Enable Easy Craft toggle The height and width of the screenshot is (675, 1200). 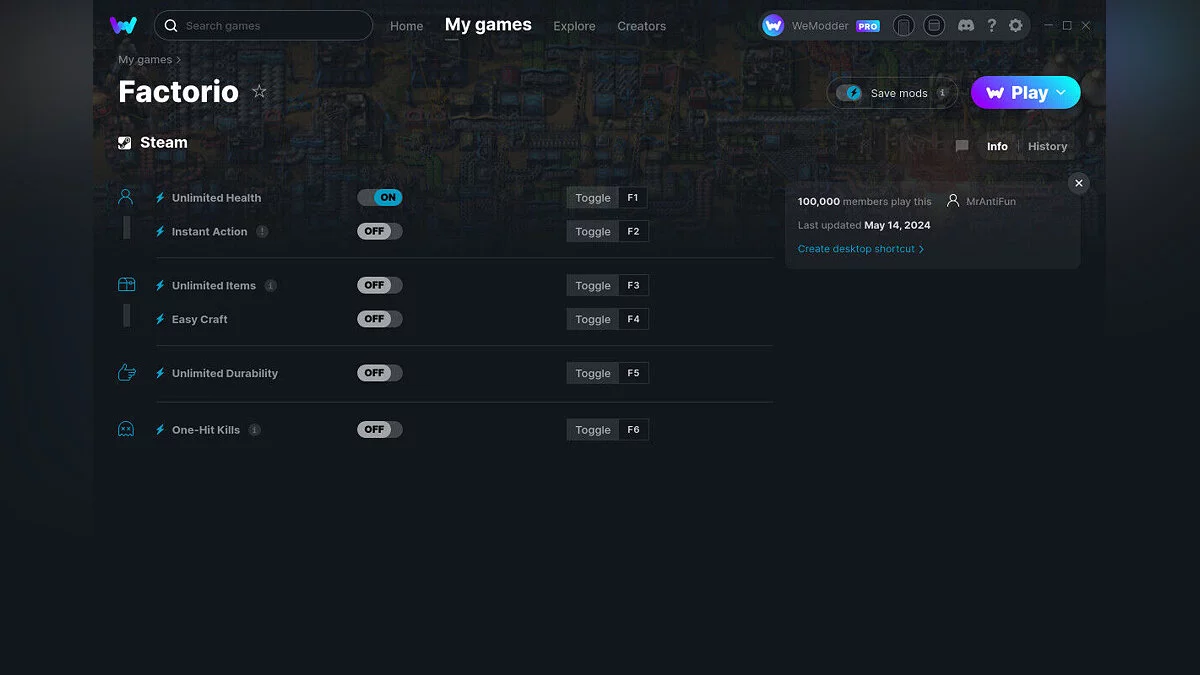pos(380,319)
